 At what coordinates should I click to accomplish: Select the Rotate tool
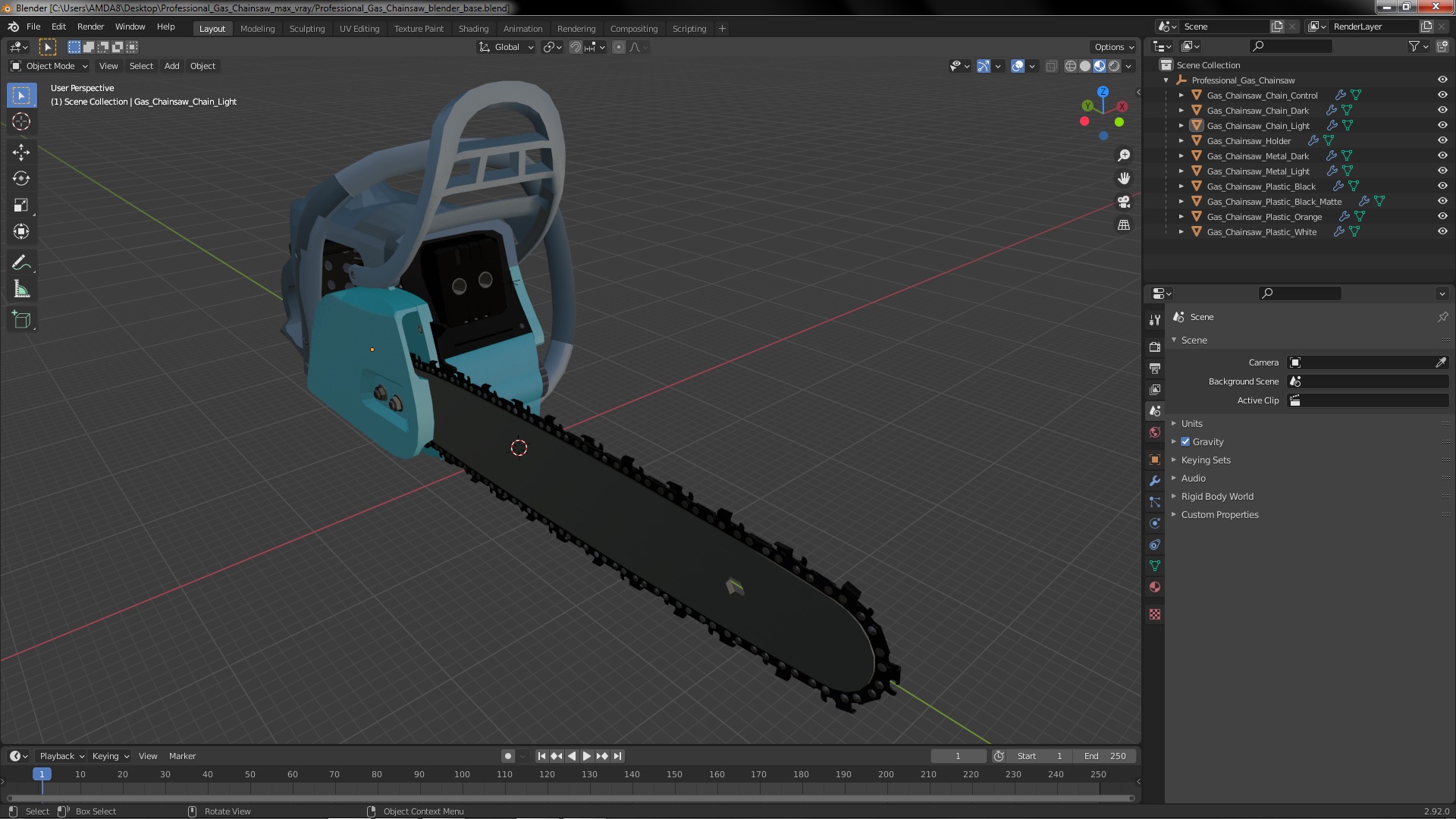coord(21,179)
